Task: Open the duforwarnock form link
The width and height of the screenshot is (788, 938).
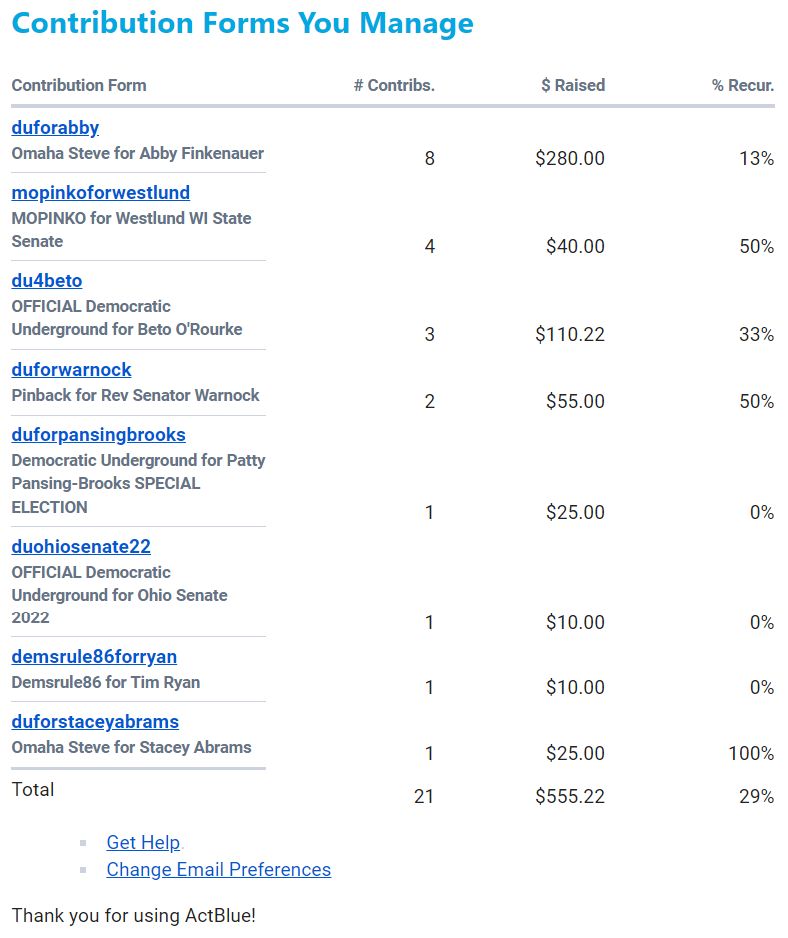Action: (71, 370)
